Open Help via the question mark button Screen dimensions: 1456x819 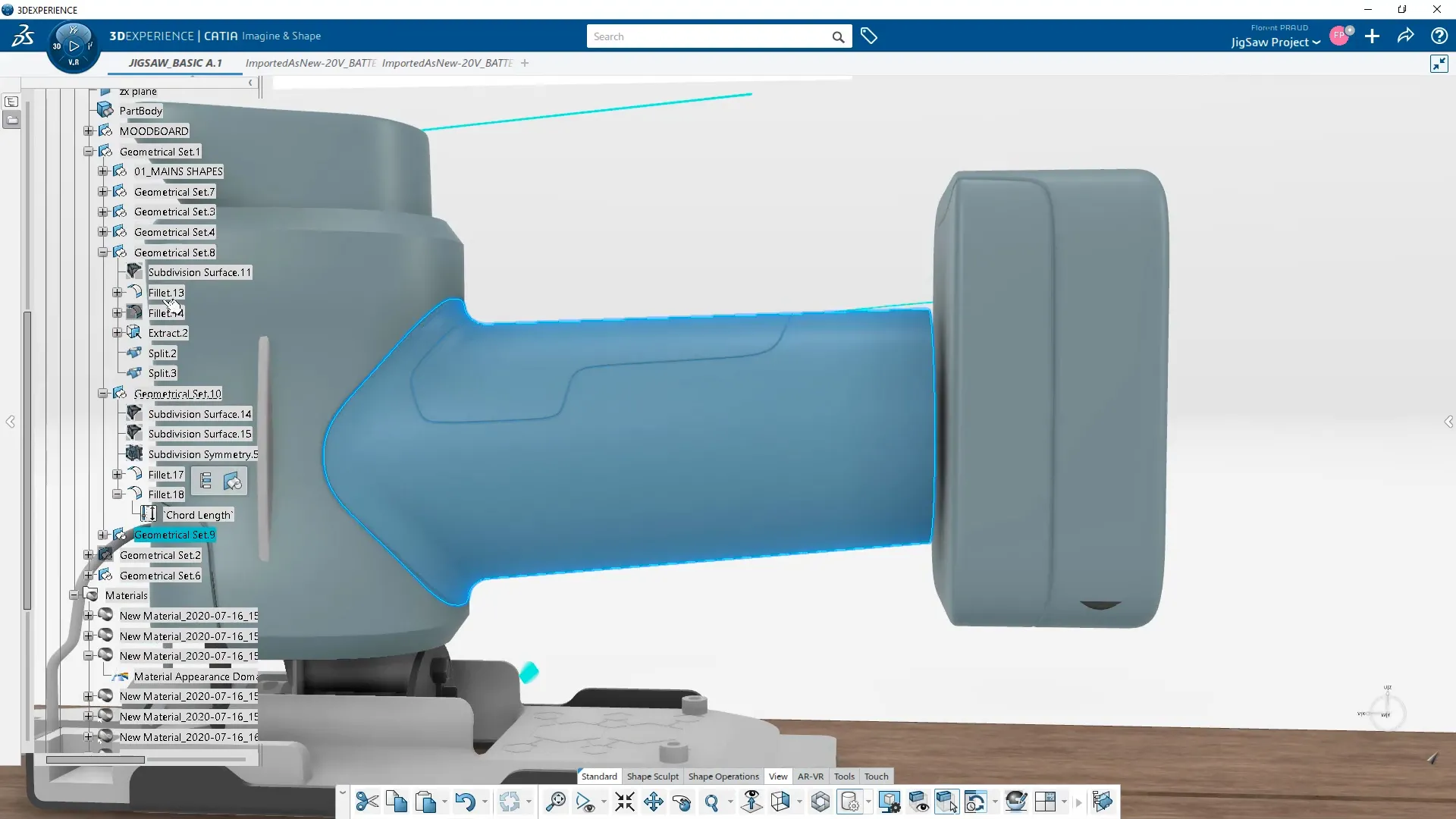click(1439, 36)
